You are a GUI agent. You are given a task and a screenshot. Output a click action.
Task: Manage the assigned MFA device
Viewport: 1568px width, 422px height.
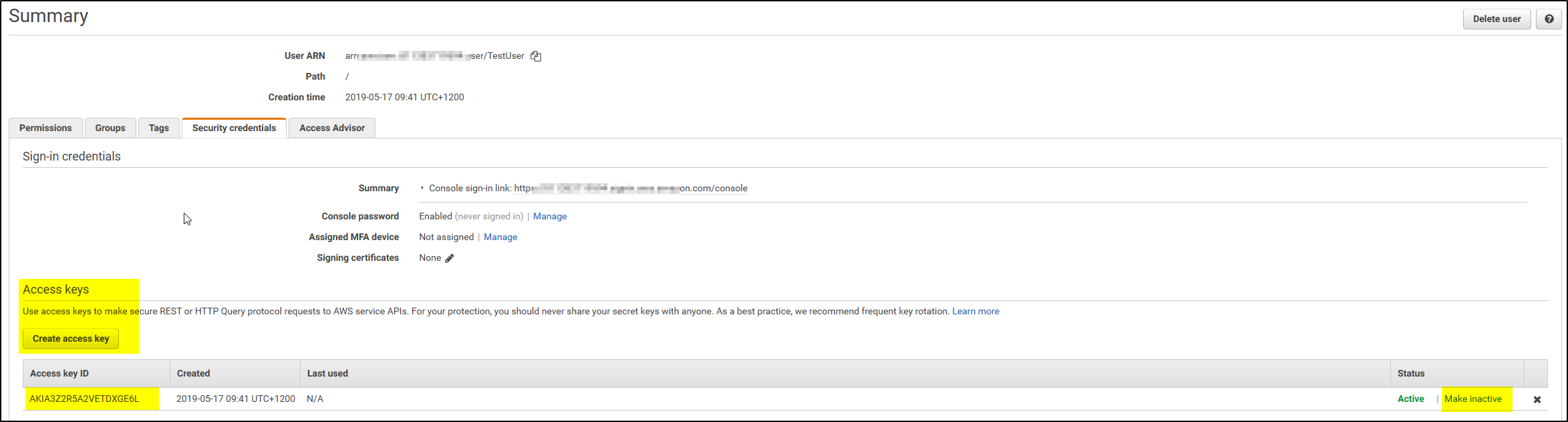pyautogui.click(x=500, y=237)
